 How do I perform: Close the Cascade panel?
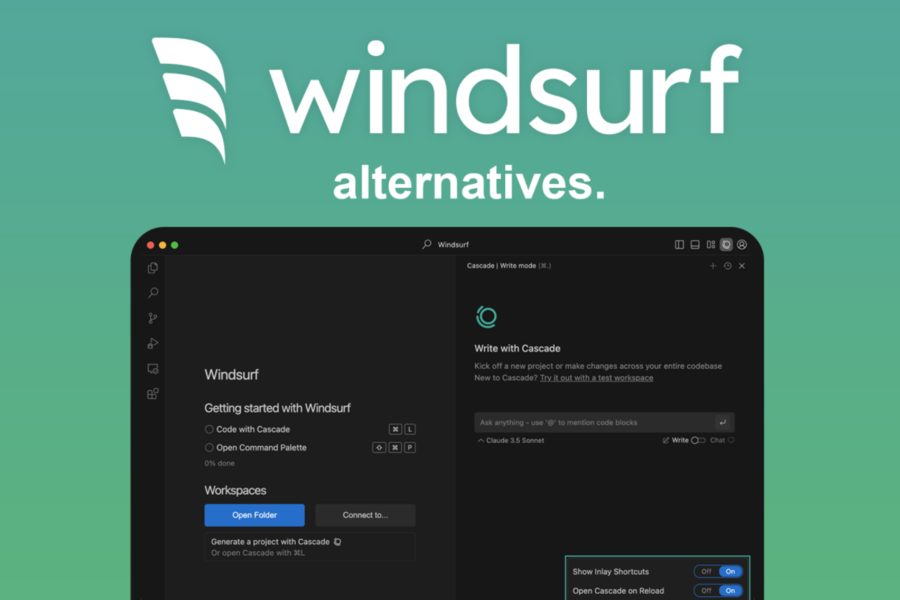coord(742,266)
